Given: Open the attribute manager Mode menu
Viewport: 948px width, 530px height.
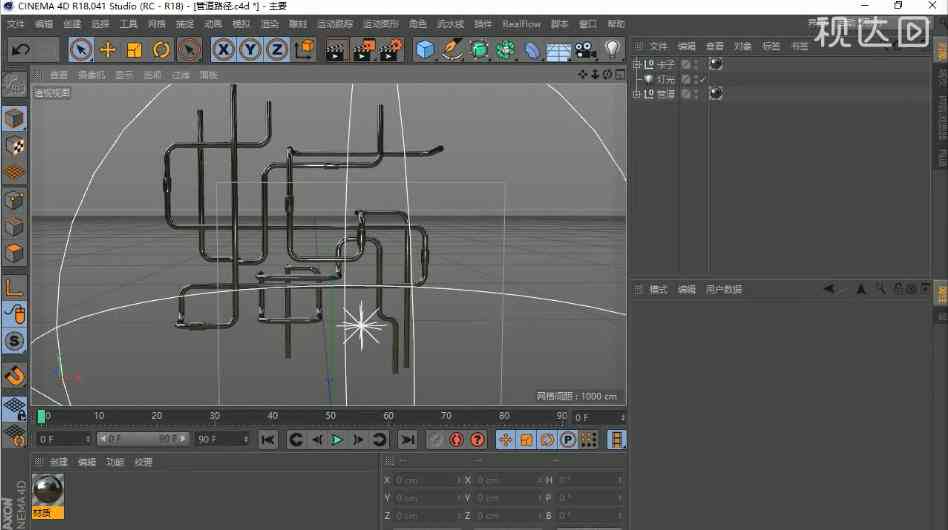Looking at the screenshot, I should tap(658, 289).
